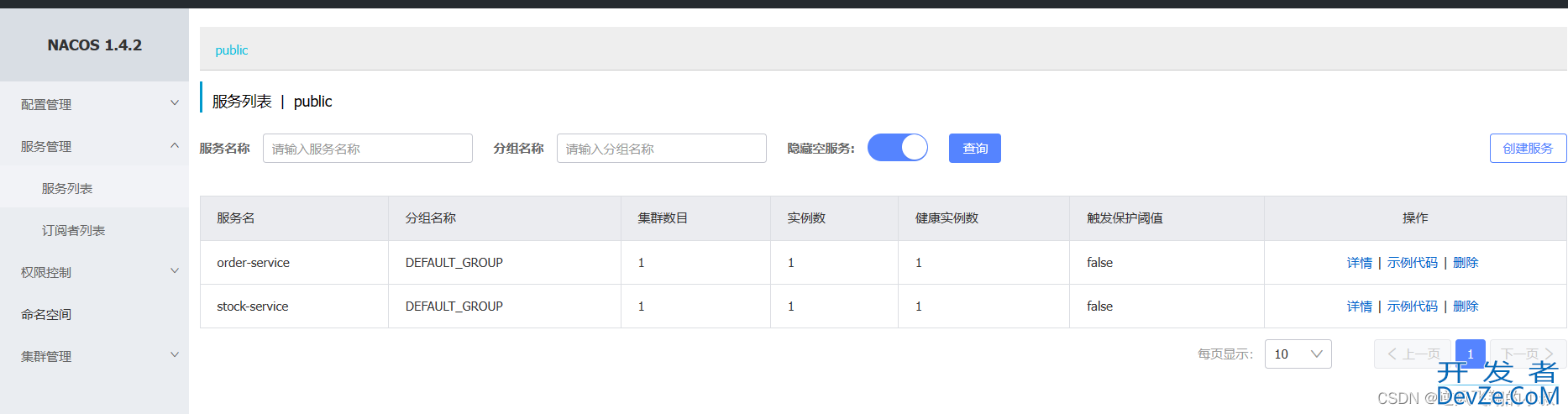Click DEFAULT_GROUP in the order-service row
This screenshot has height=414, width=1568.
click(454, 263)
